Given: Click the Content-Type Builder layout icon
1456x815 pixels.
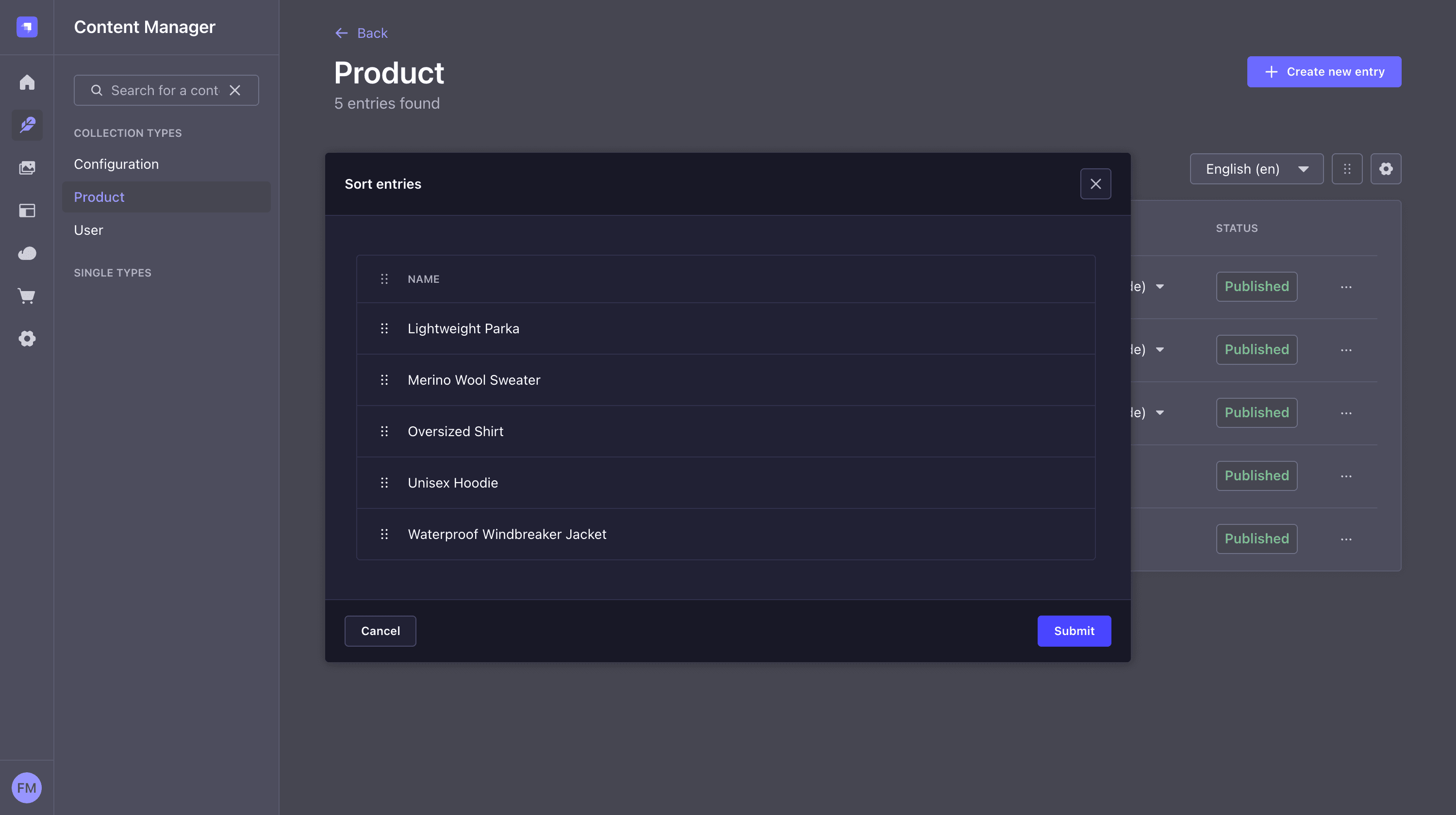Looking at the screenshot, I should point(27,211).
